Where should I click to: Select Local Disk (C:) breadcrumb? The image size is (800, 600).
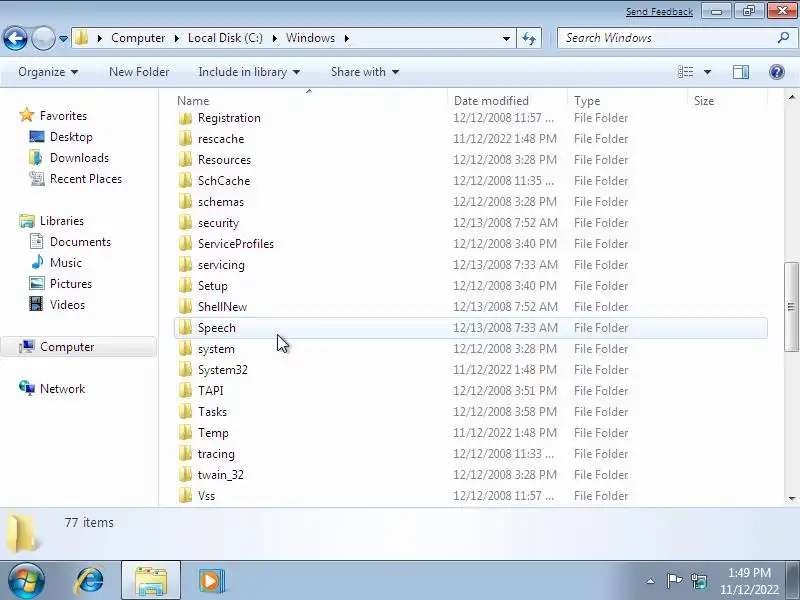(x=225, y=38)
